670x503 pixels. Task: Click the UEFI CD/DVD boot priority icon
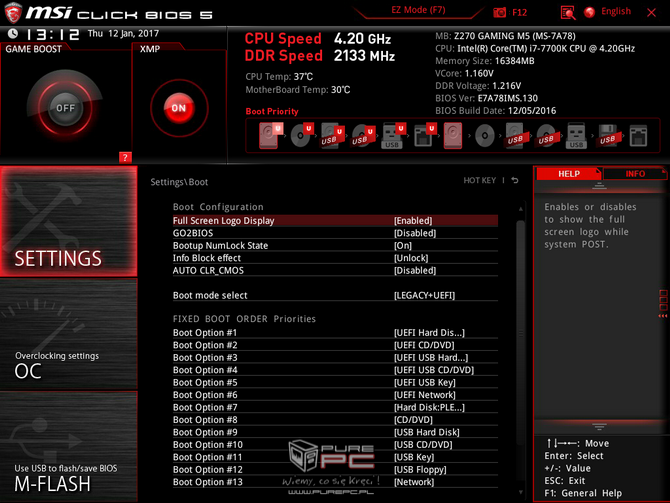click(302, 135)
